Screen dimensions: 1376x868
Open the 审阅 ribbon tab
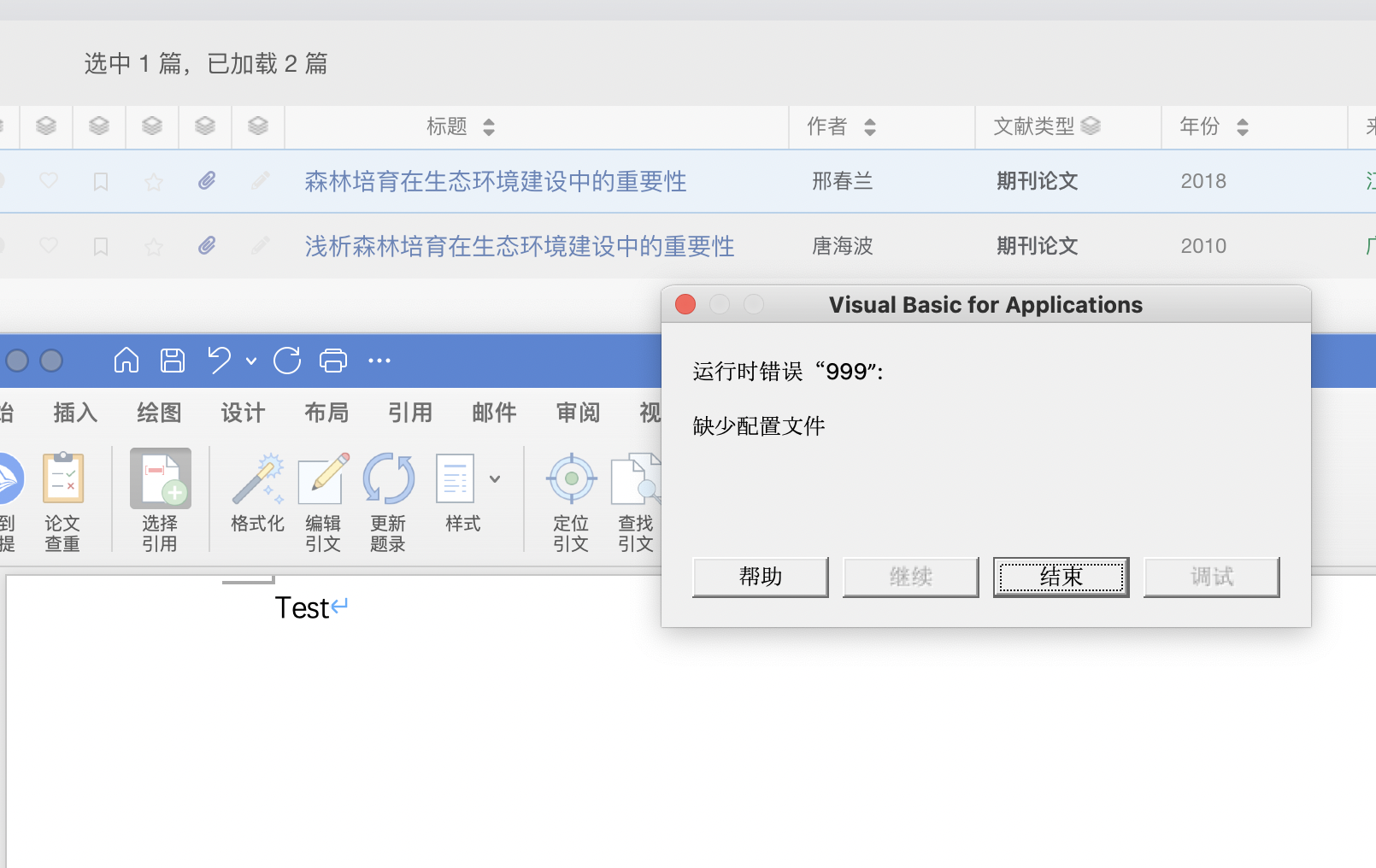click(x=578, y=413)
